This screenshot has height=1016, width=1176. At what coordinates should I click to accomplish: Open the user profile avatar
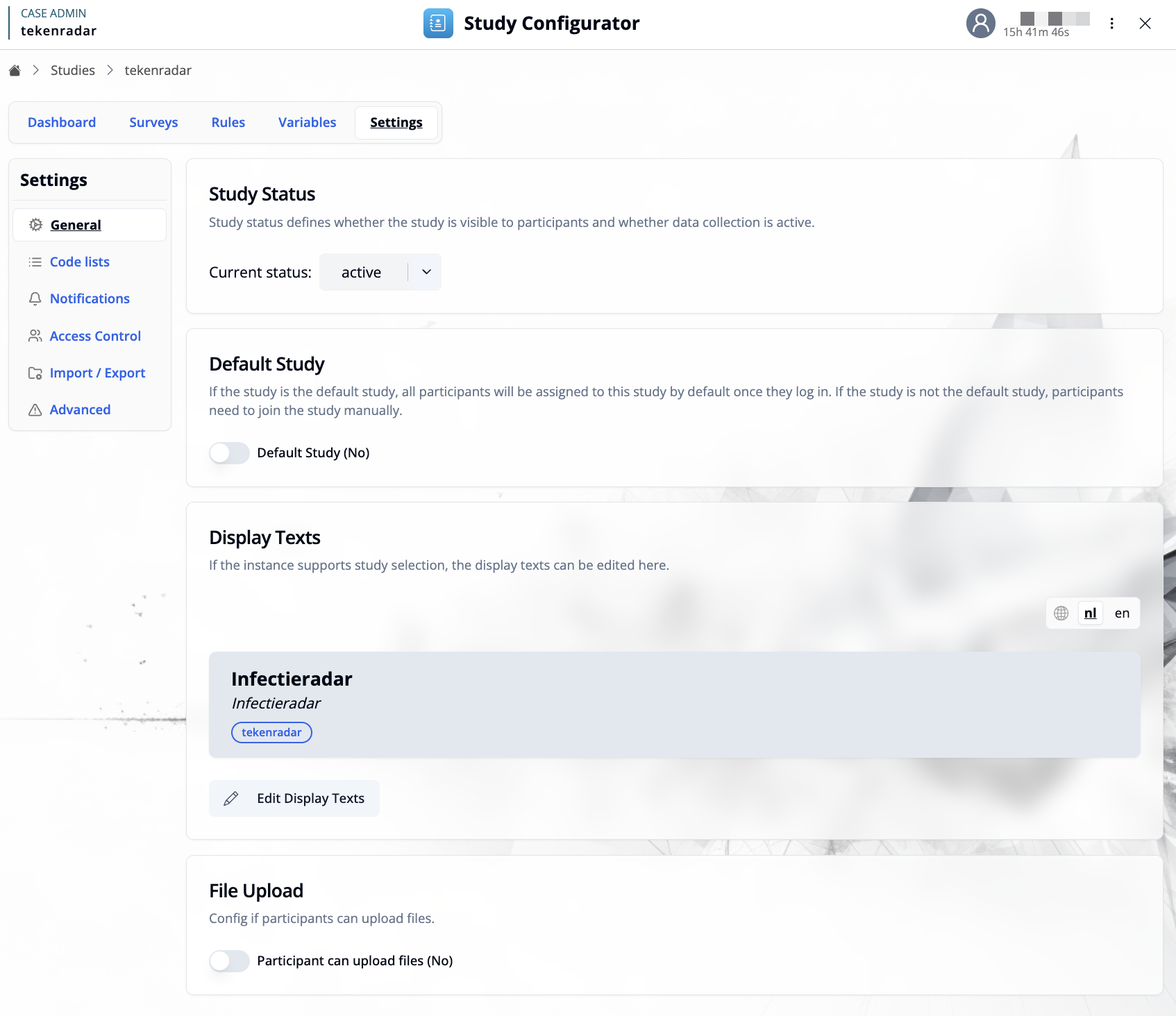tap(980, 24)
